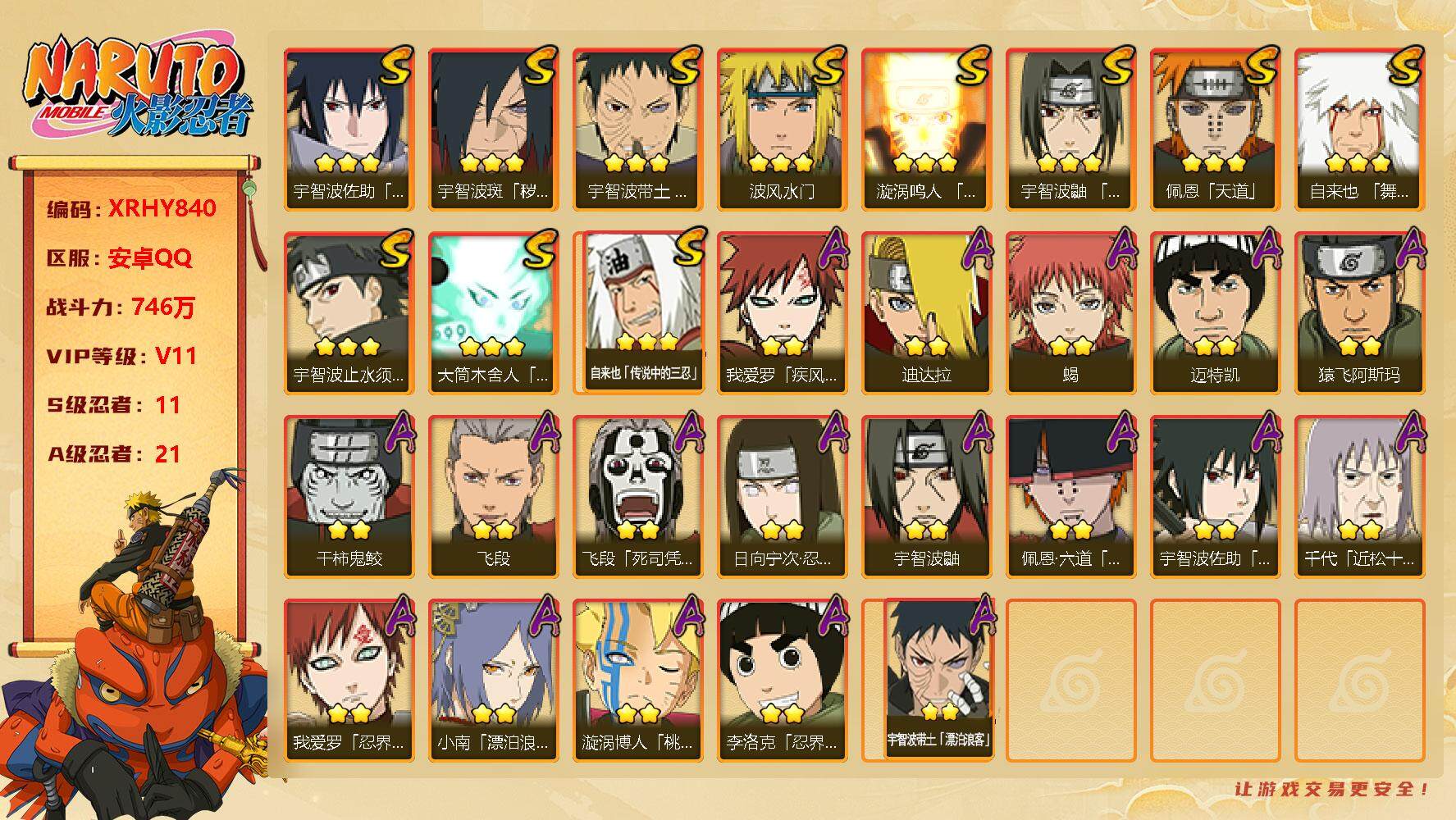Select the 小南 ninja card
The image size is (1456, 820).
493,681
